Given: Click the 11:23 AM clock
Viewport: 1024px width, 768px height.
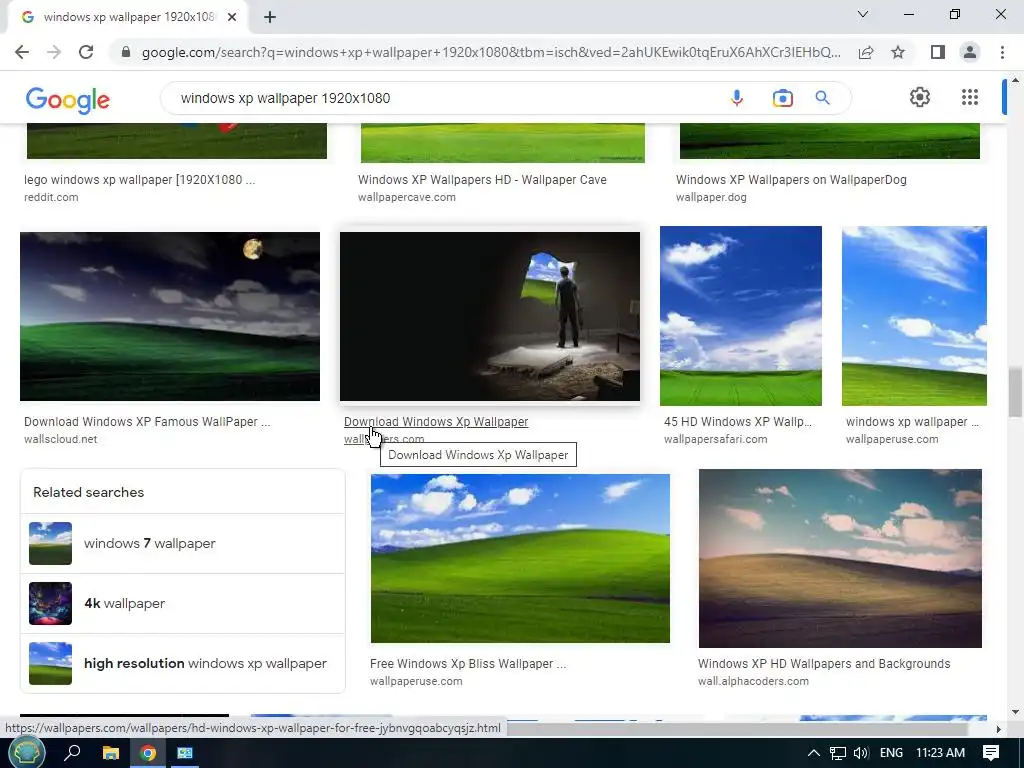Looking at the screenshot, I should coord(940,753).
